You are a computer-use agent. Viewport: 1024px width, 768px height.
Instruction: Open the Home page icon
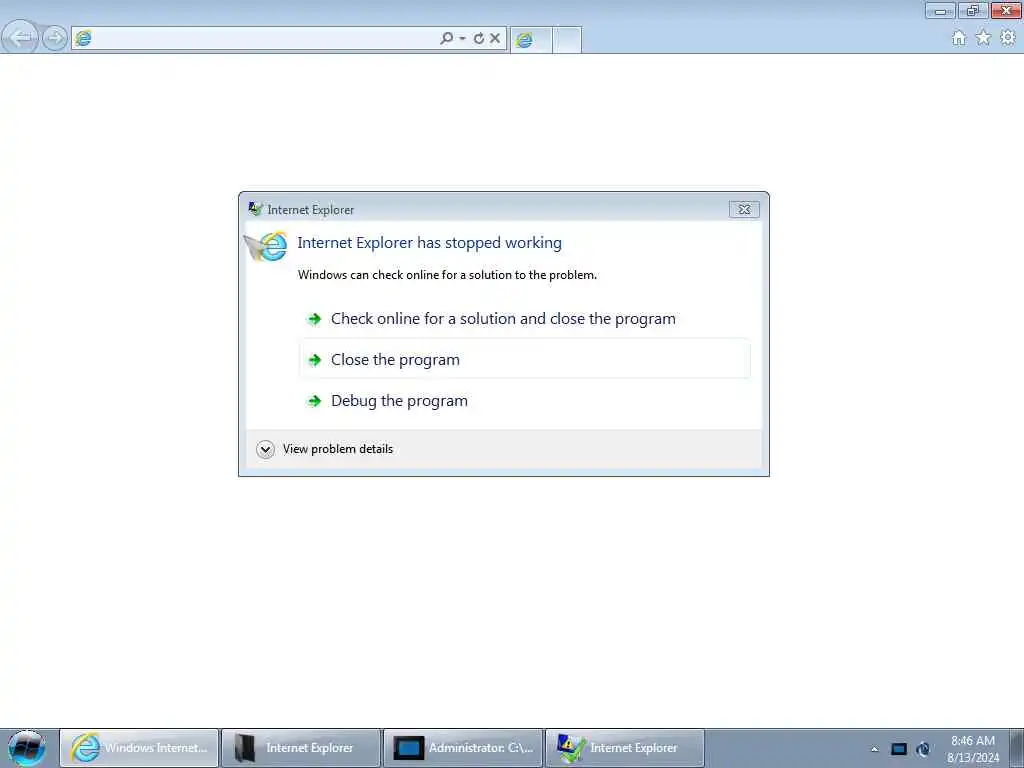959,38
